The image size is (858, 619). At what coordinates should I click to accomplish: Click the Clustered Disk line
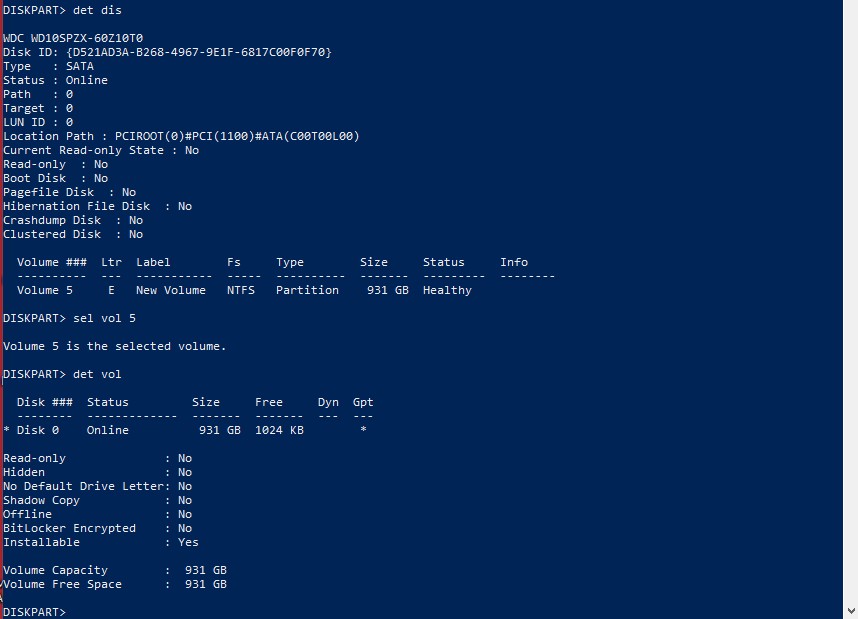pos(73,234)
